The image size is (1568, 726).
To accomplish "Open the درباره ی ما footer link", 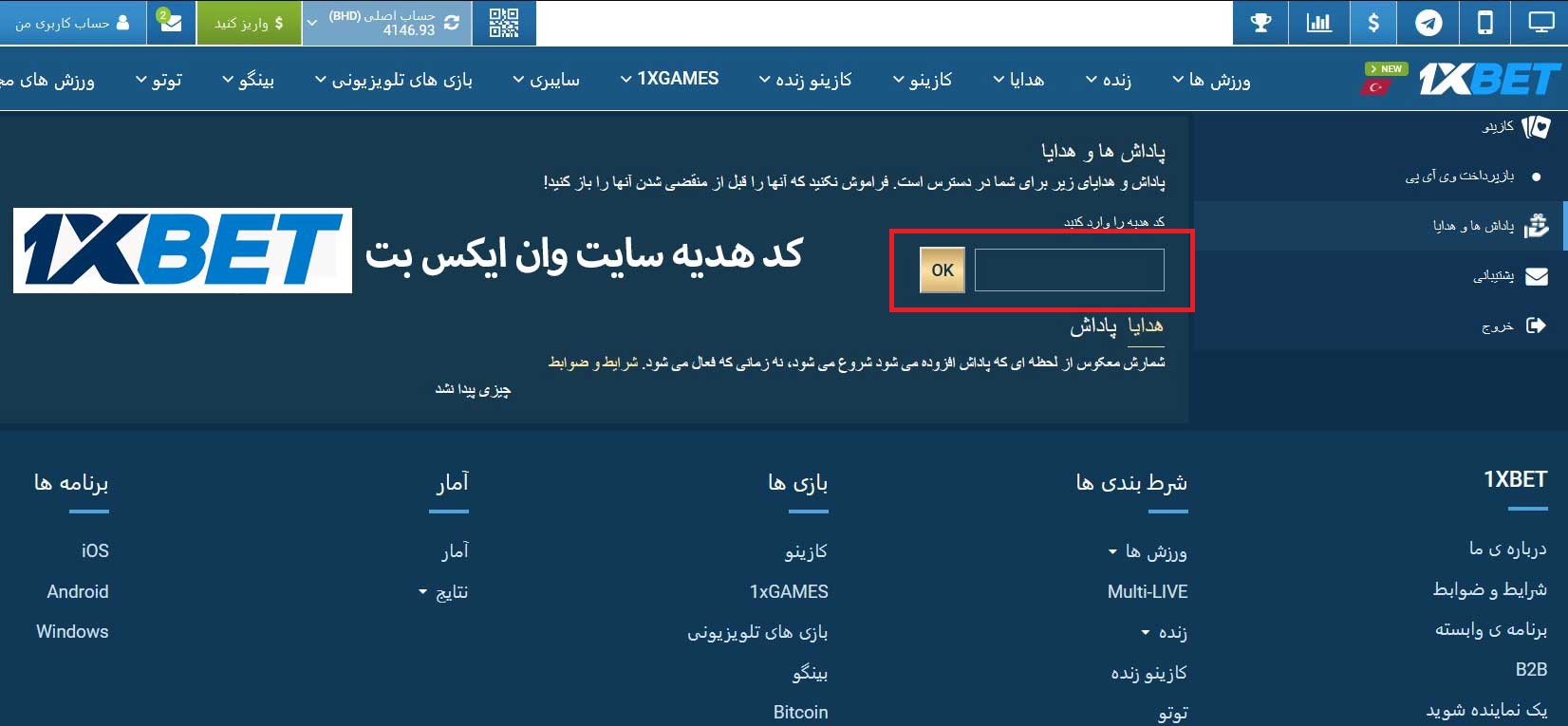I will (x=1507, y=549).
